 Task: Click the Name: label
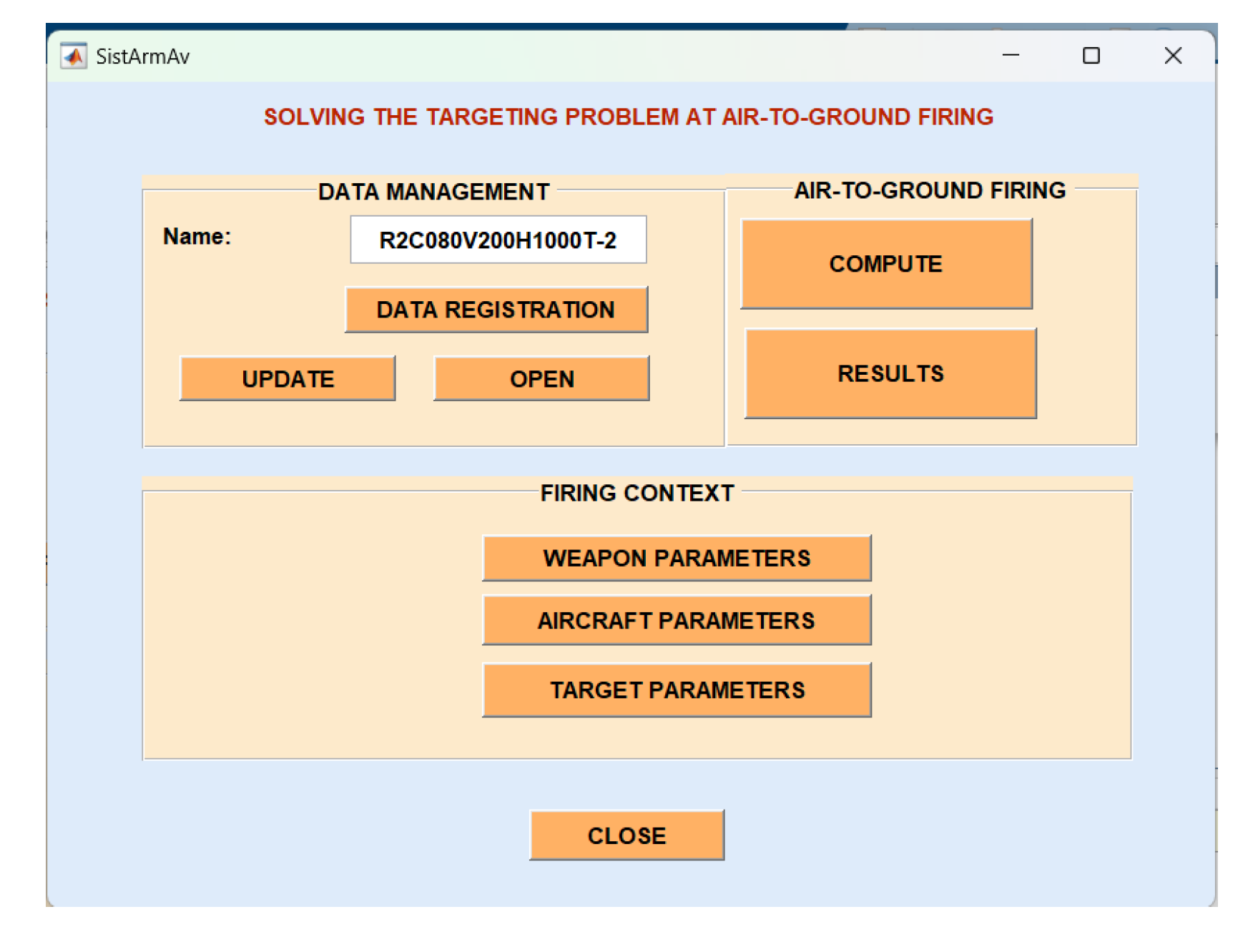(x=197, y=237)
